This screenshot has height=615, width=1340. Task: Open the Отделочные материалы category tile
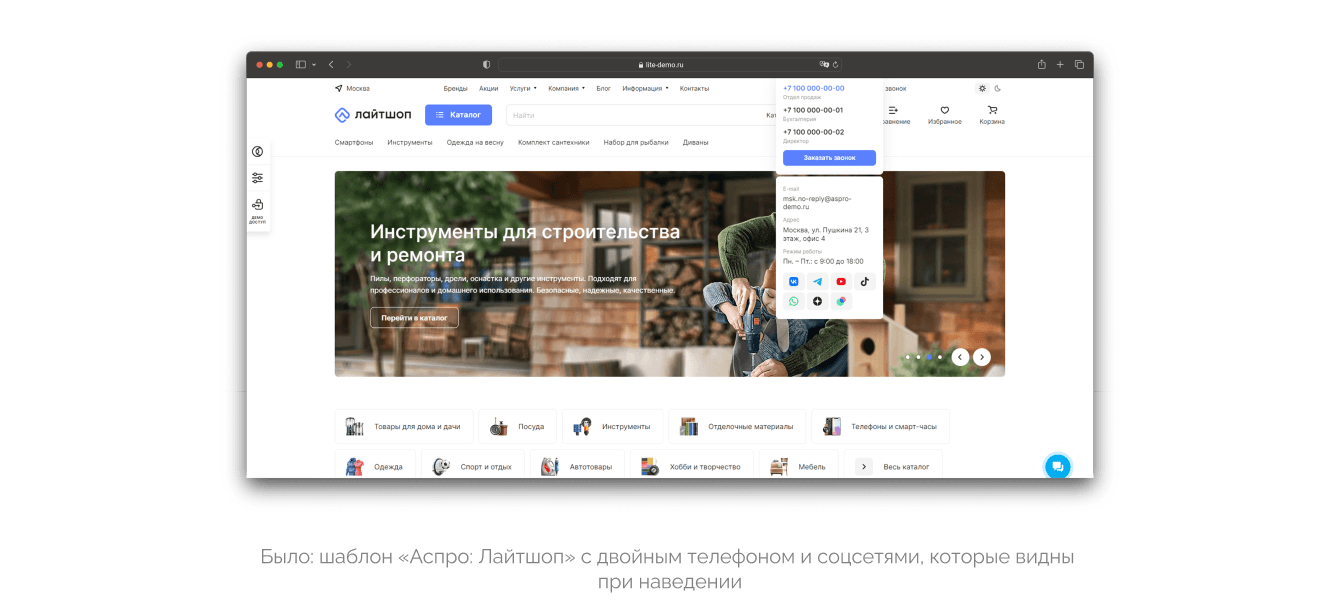point(737,426)
